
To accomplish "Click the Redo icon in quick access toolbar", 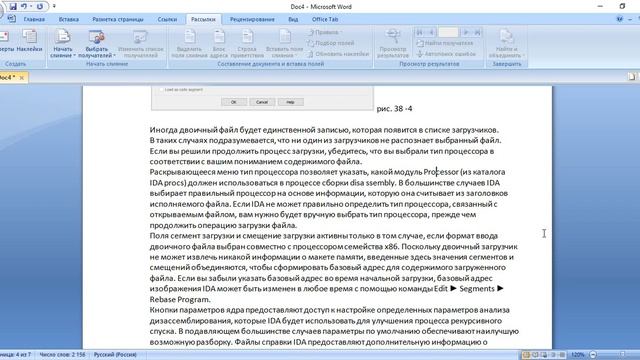I will pos(40,6).
